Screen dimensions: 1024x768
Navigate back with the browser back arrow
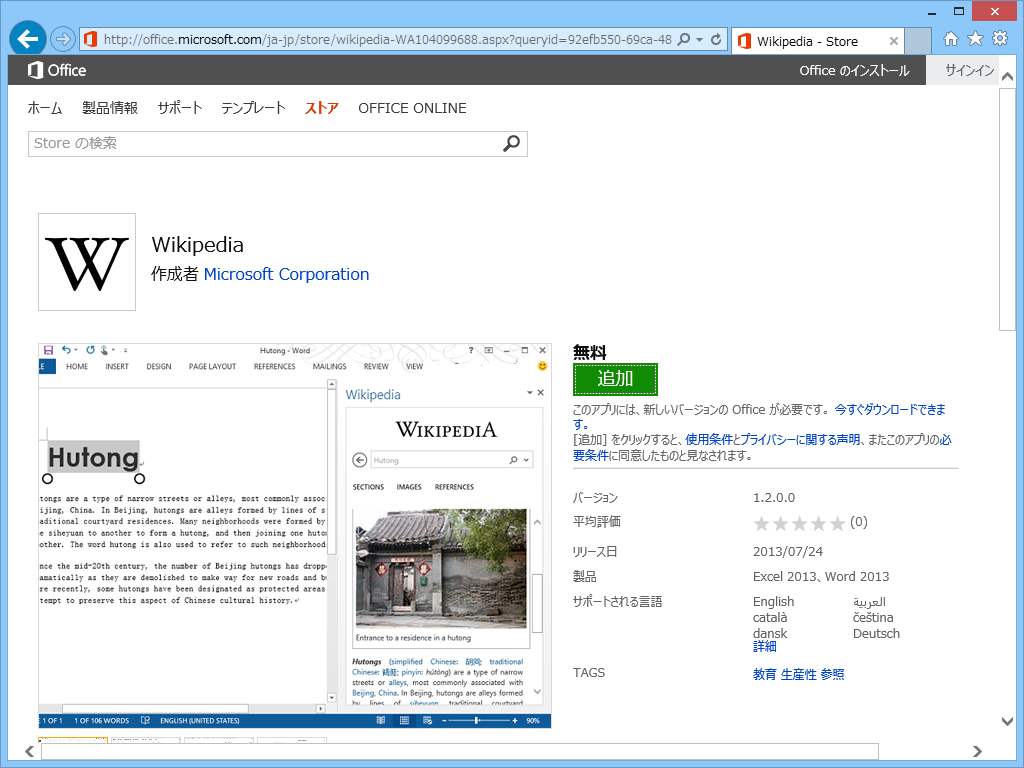26,41
